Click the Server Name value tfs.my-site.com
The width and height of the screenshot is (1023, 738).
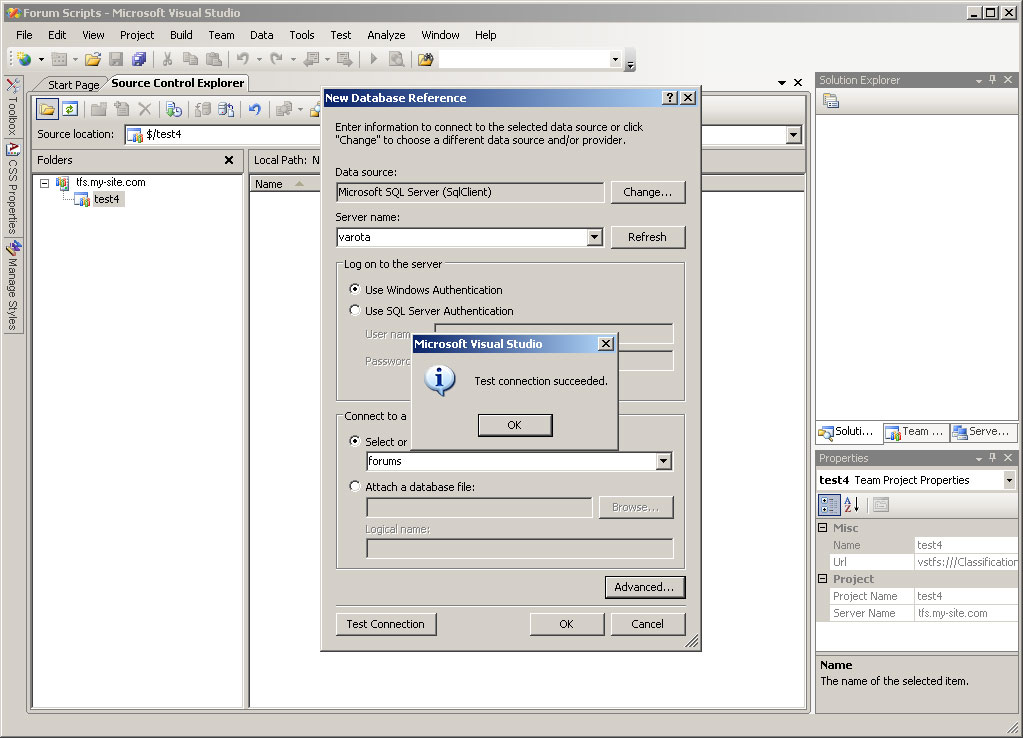pos(966,613)
